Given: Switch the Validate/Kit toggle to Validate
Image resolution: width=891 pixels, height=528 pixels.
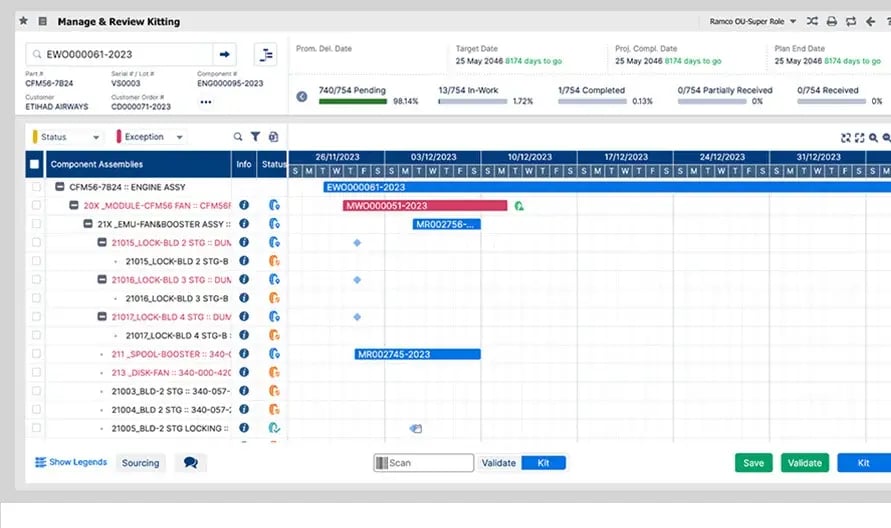Looking at the screenshot, I should [498, 463].
